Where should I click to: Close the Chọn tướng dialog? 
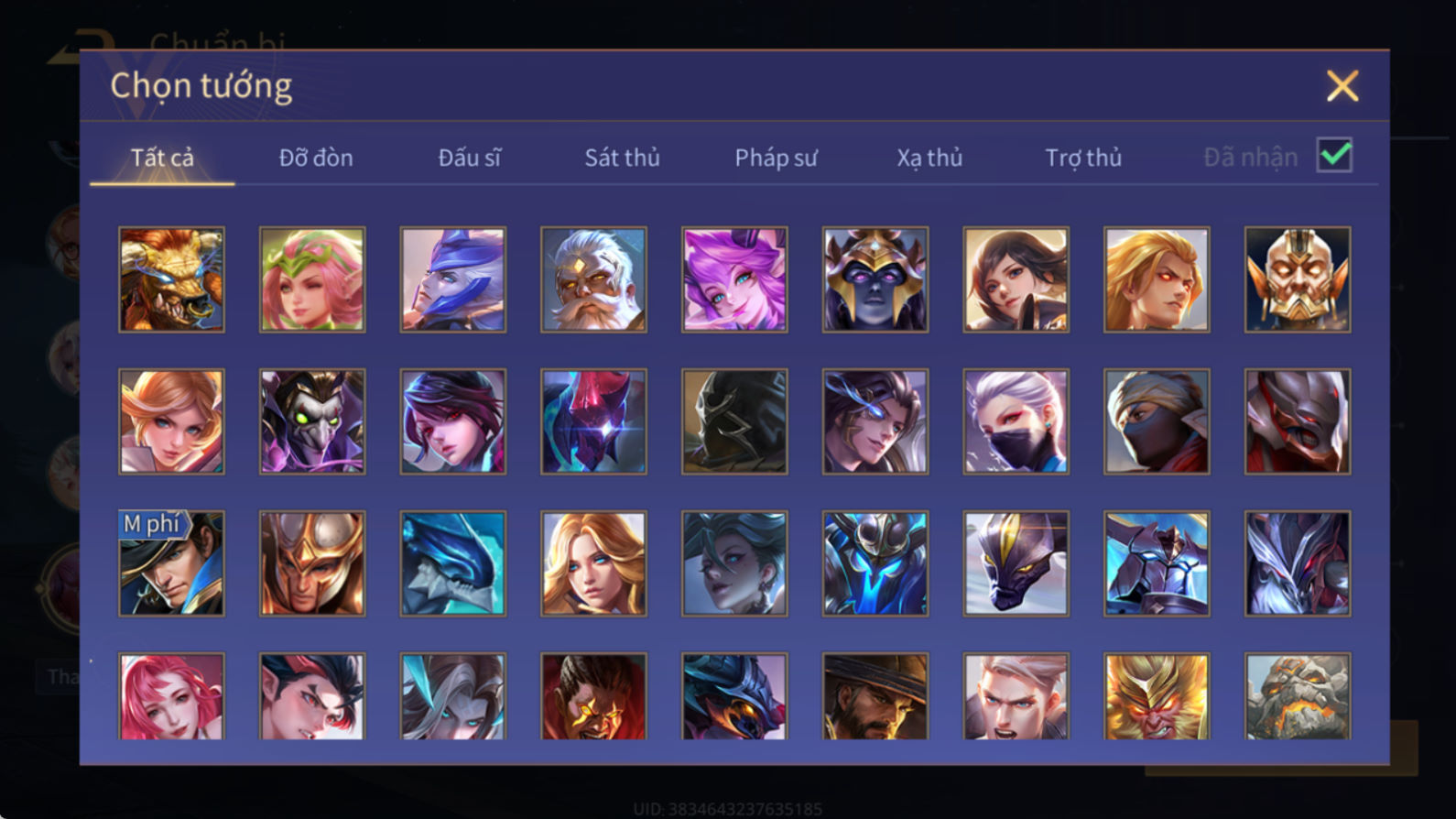tap(1342, 86)
